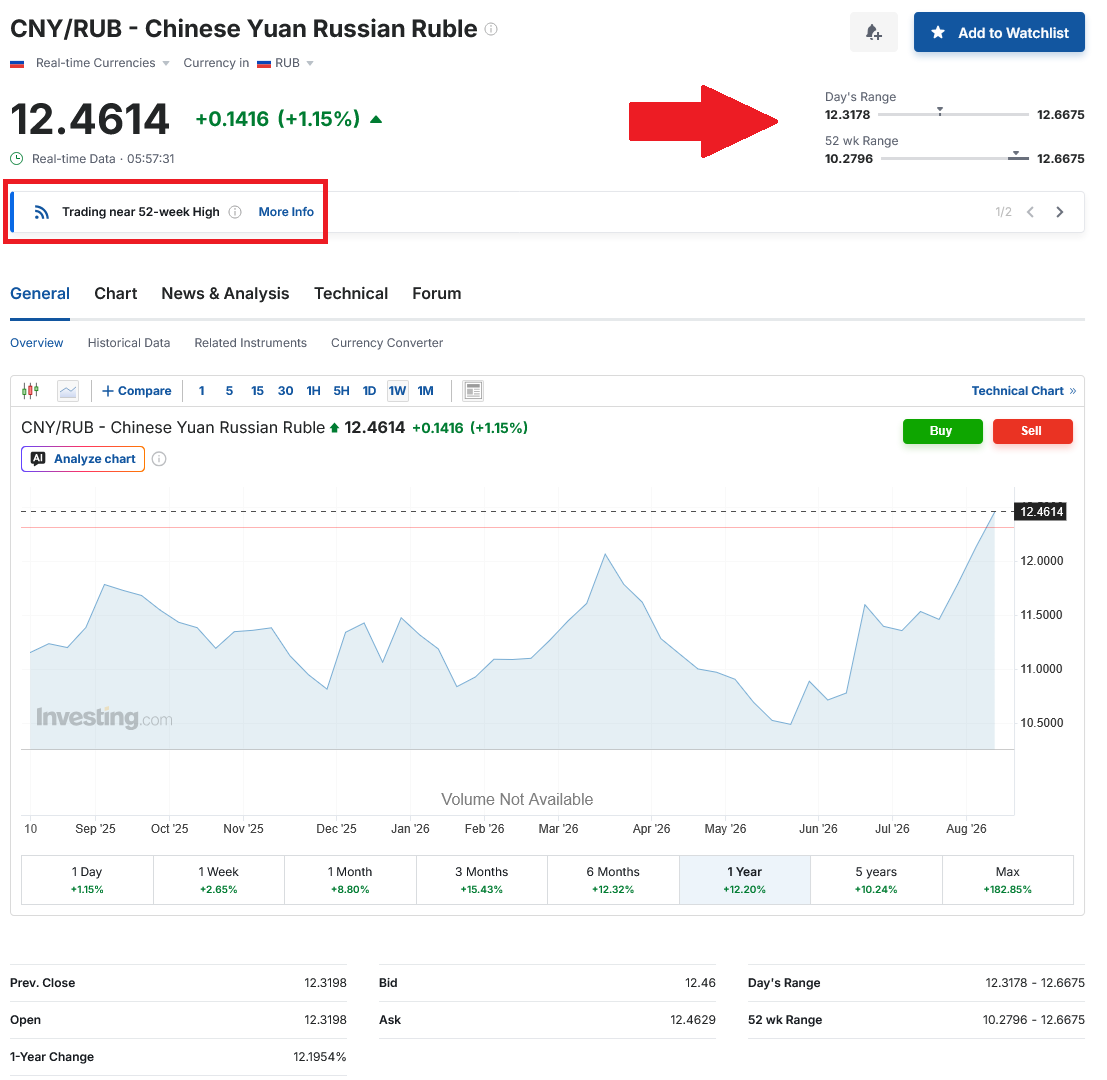This screenshot has height=1080, width=1107.
Task: Click the red Sell button
Action: 1032,431
